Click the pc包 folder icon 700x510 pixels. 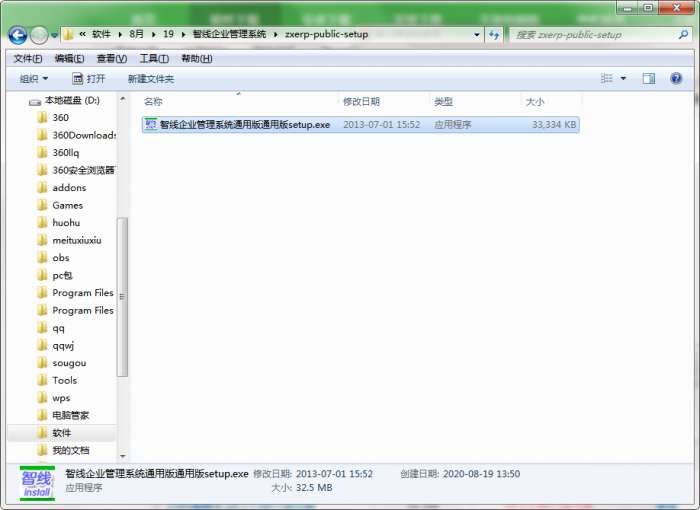42,275
